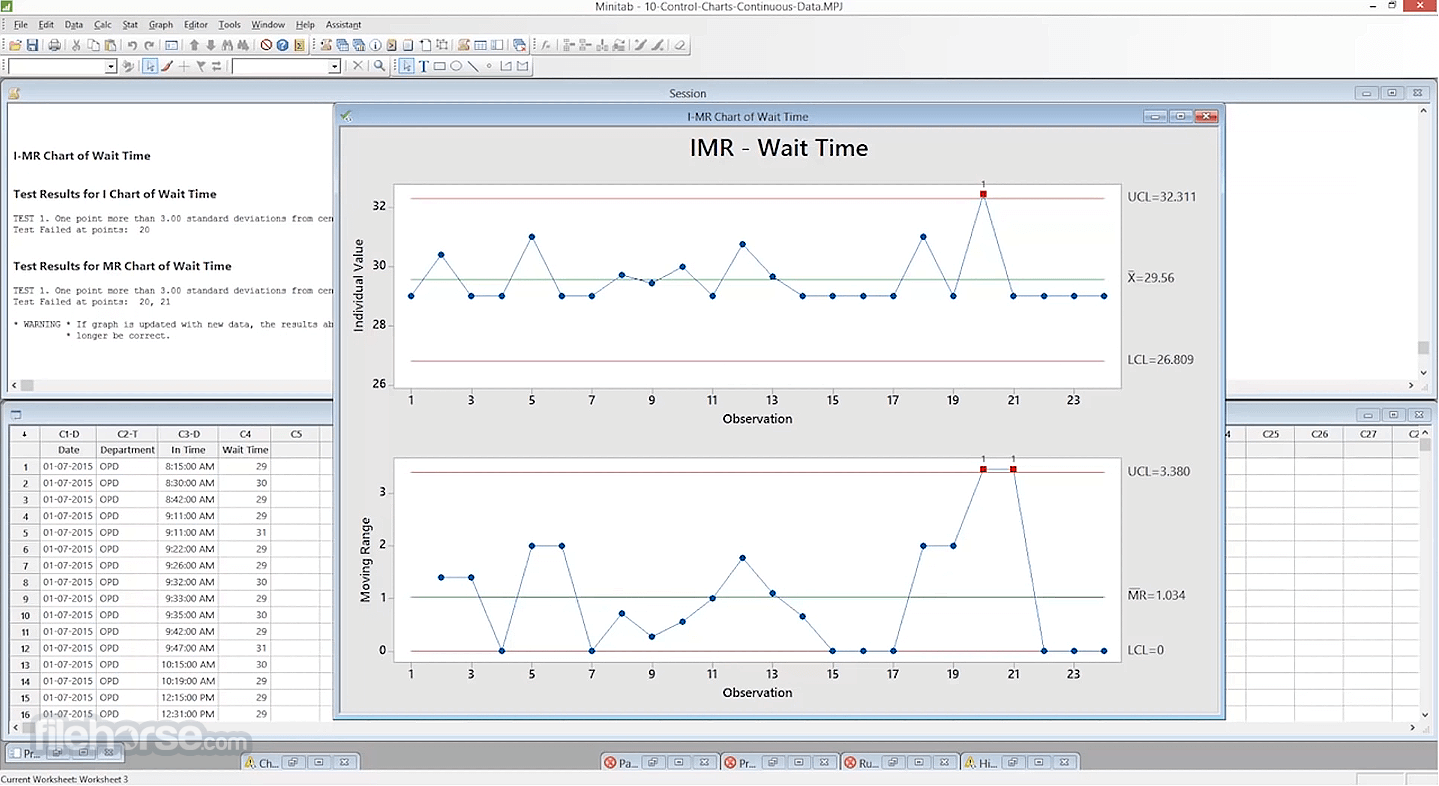Maximize the I-MR Chart of Wait Time window
The height and width of the screenshot is (786, 1439).
[1181, 117]
